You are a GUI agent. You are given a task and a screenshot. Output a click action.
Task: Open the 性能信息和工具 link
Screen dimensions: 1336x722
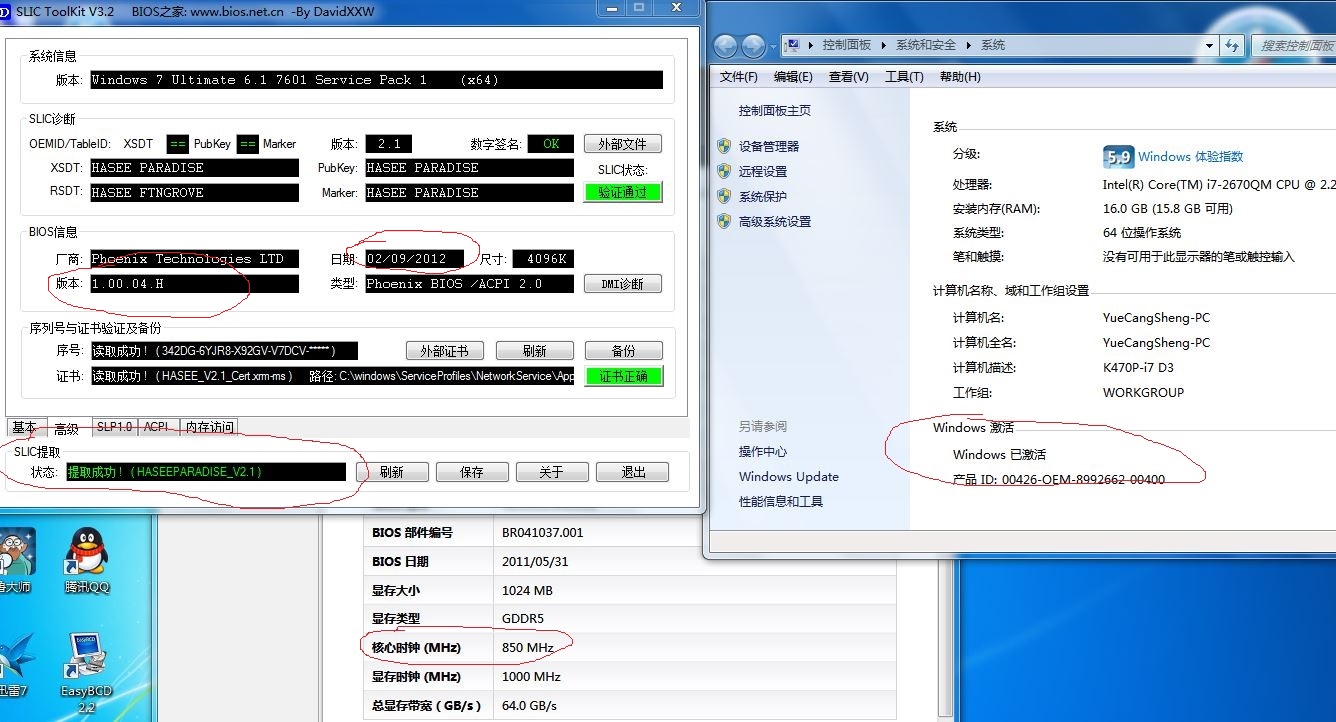pyautogui.click(x=781, y=502)
